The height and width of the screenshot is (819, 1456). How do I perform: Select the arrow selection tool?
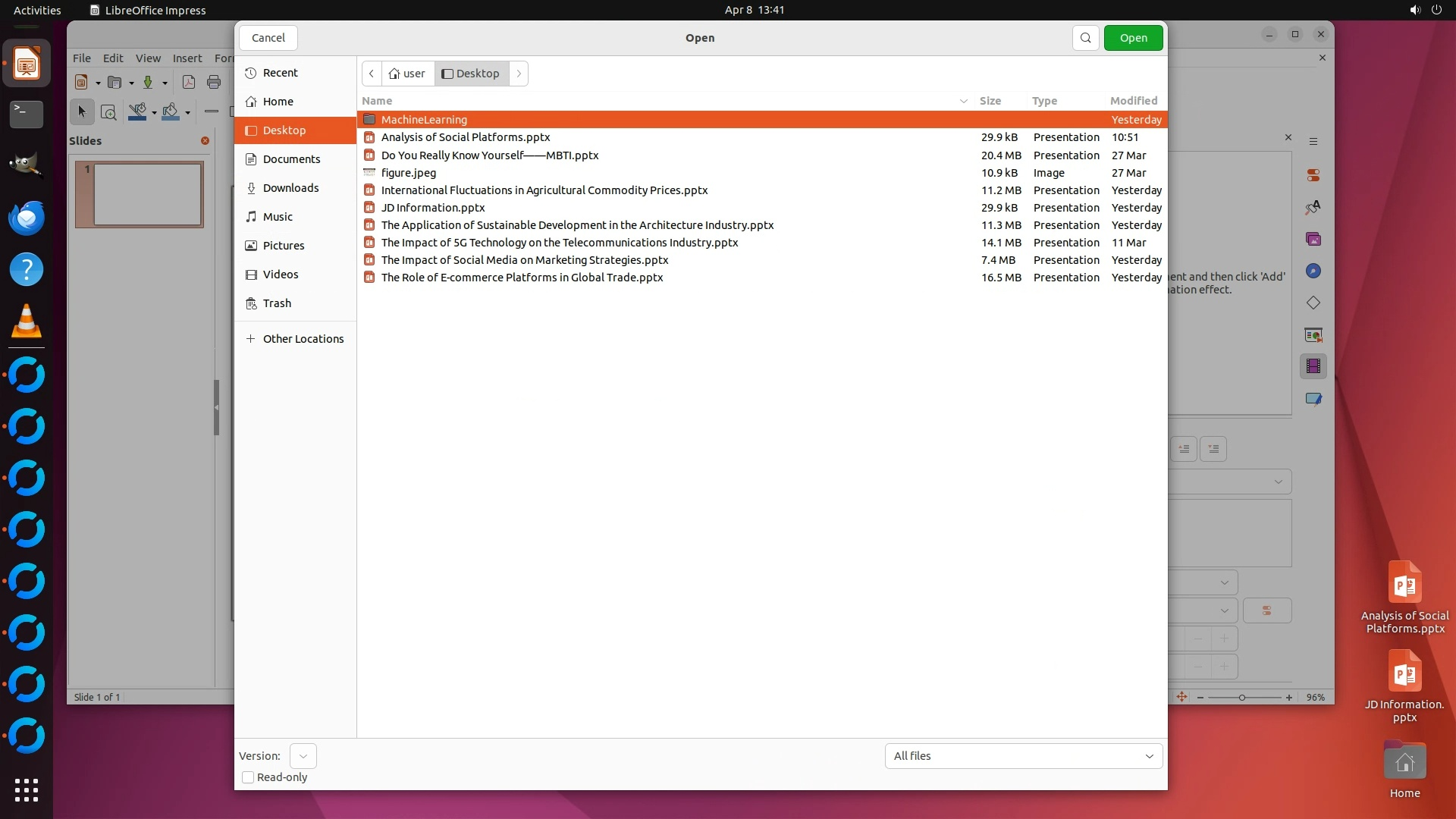(82, 112)
